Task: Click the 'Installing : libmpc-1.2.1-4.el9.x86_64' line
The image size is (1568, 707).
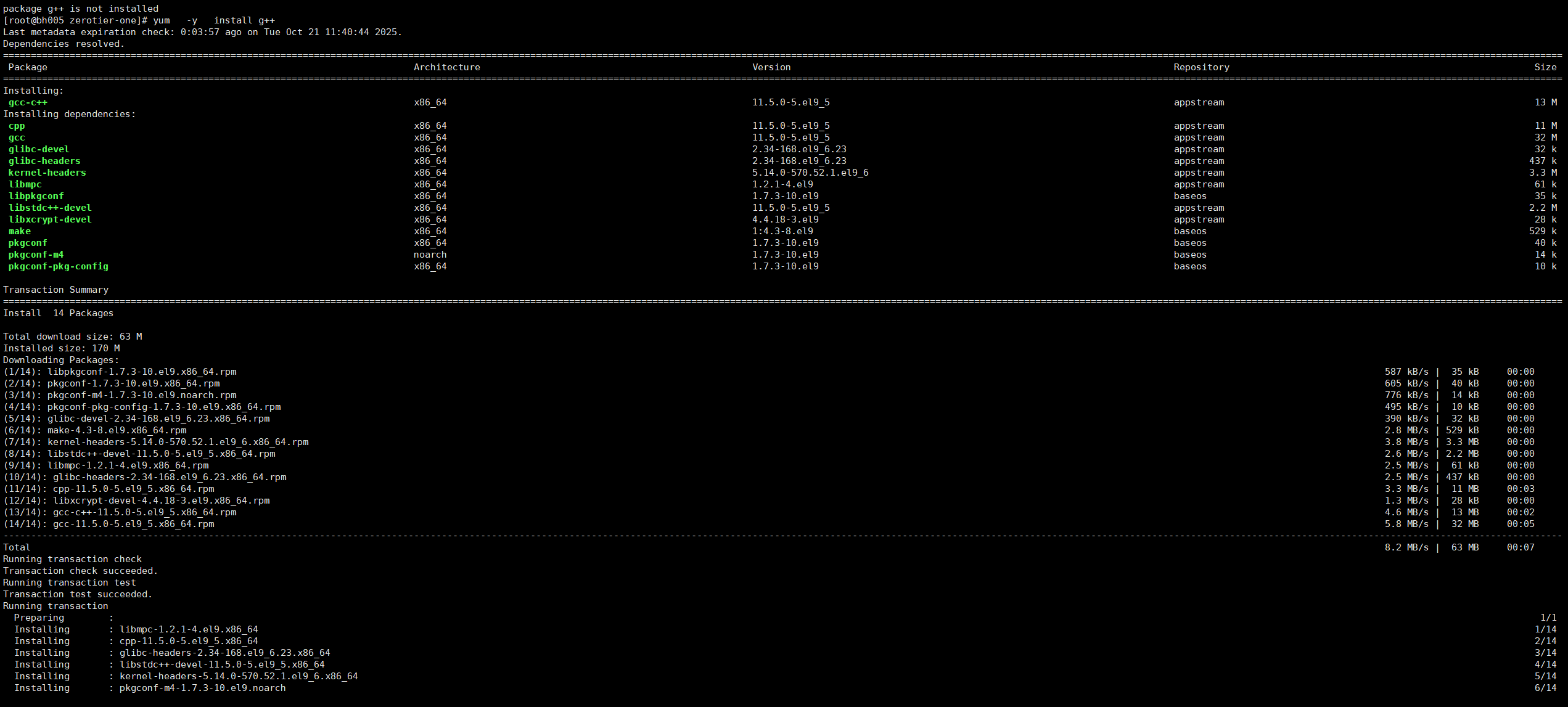Action: pyautogui.click(x=136, y=629)
